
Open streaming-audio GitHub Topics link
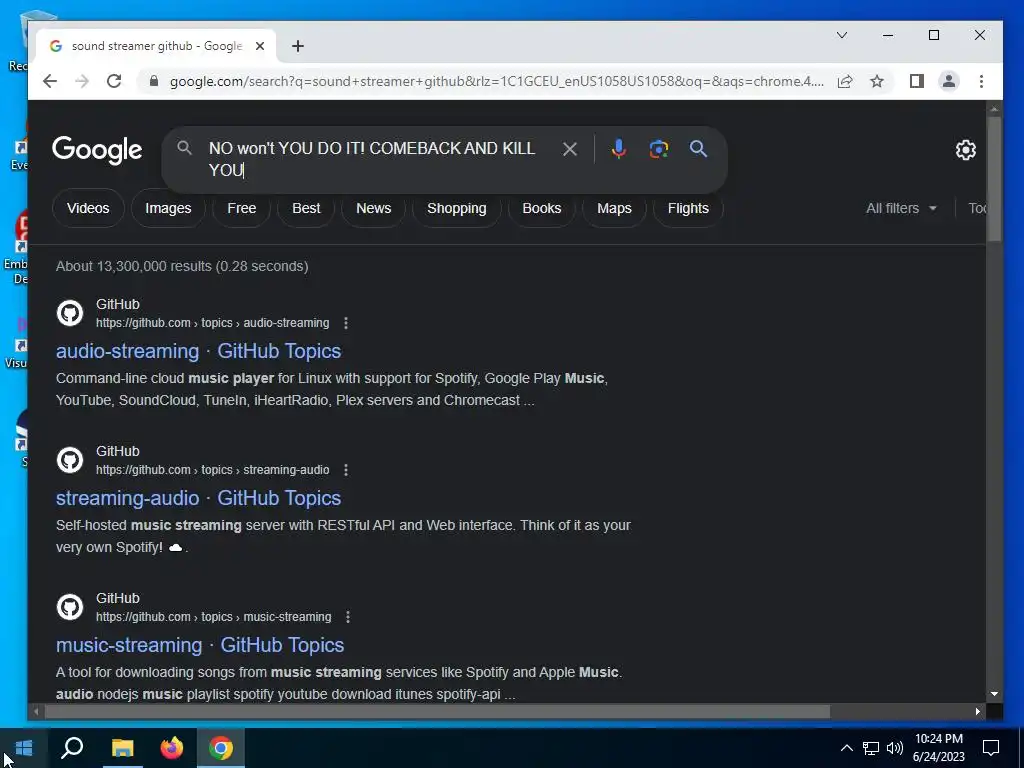point(199,498)
